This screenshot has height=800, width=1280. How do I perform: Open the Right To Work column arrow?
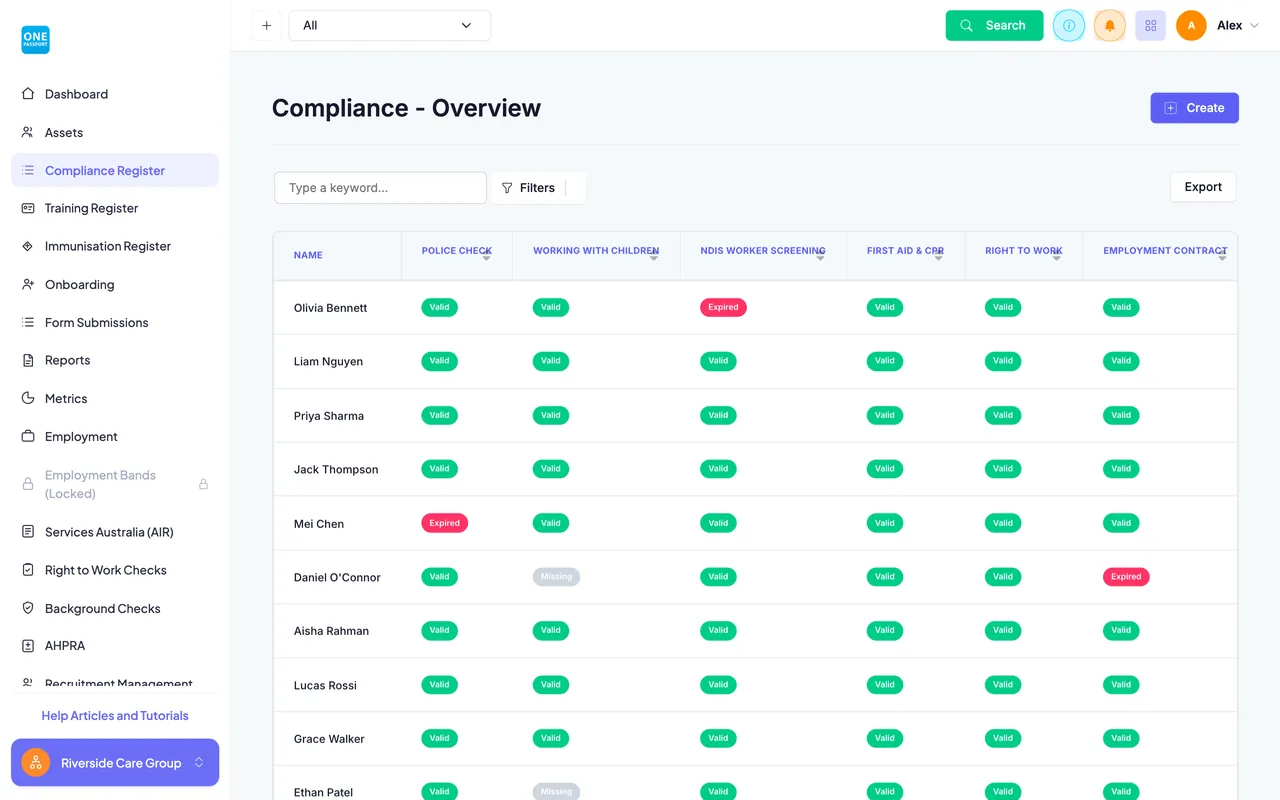click(x=1057, y=258)
